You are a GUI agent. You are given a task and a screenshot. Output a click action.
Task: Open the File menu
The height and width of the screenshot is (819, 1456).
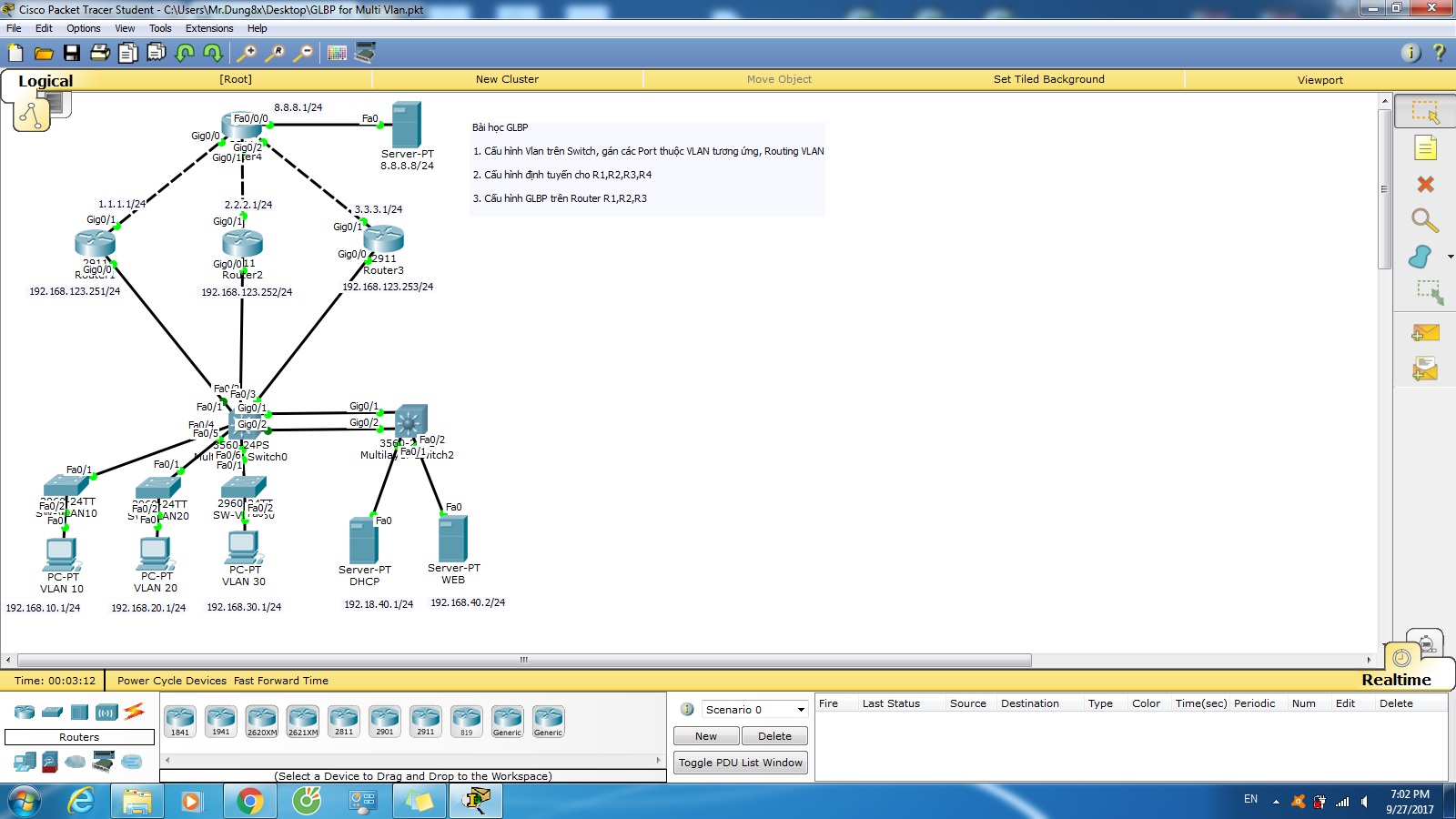[x=14, y=28]
